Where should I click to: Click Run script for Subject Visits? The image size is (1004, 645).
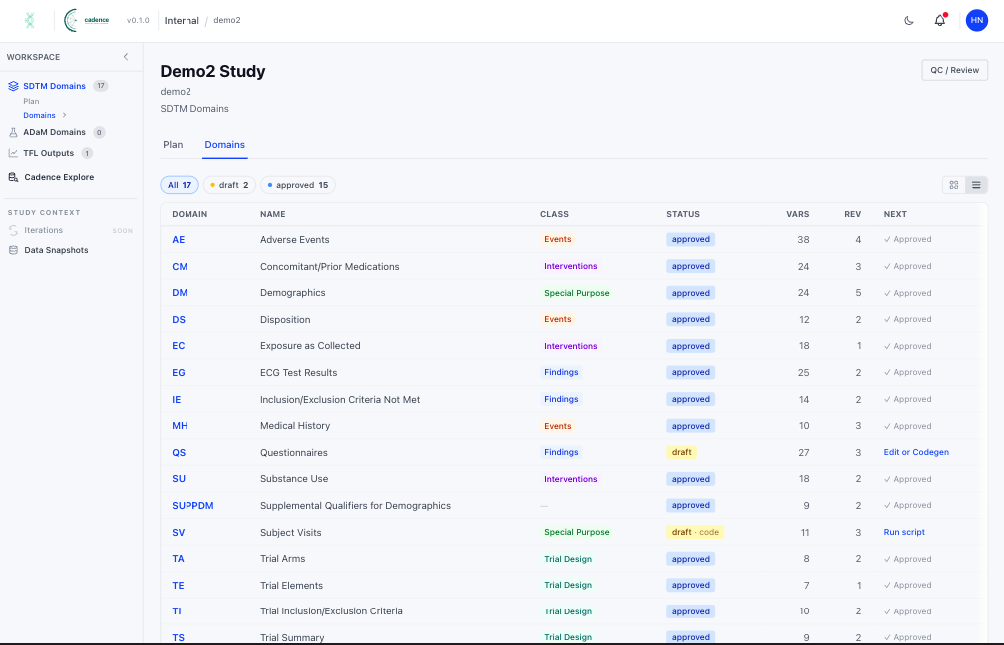(904, 532)
